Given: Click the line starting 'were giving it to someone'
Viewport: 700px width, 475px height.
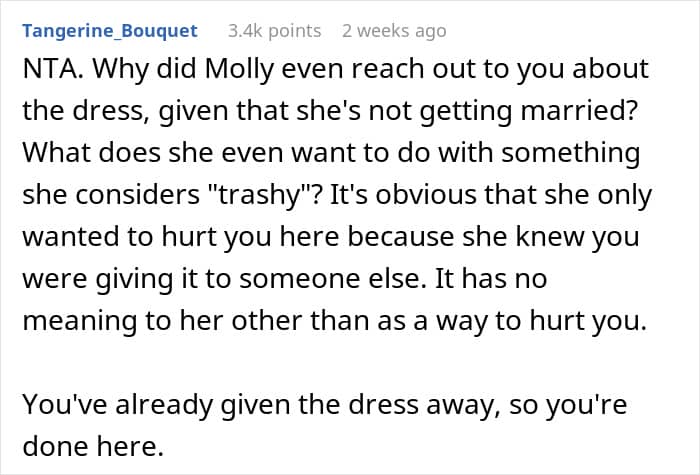Looking at the screenshot, I should click(285, 279).
